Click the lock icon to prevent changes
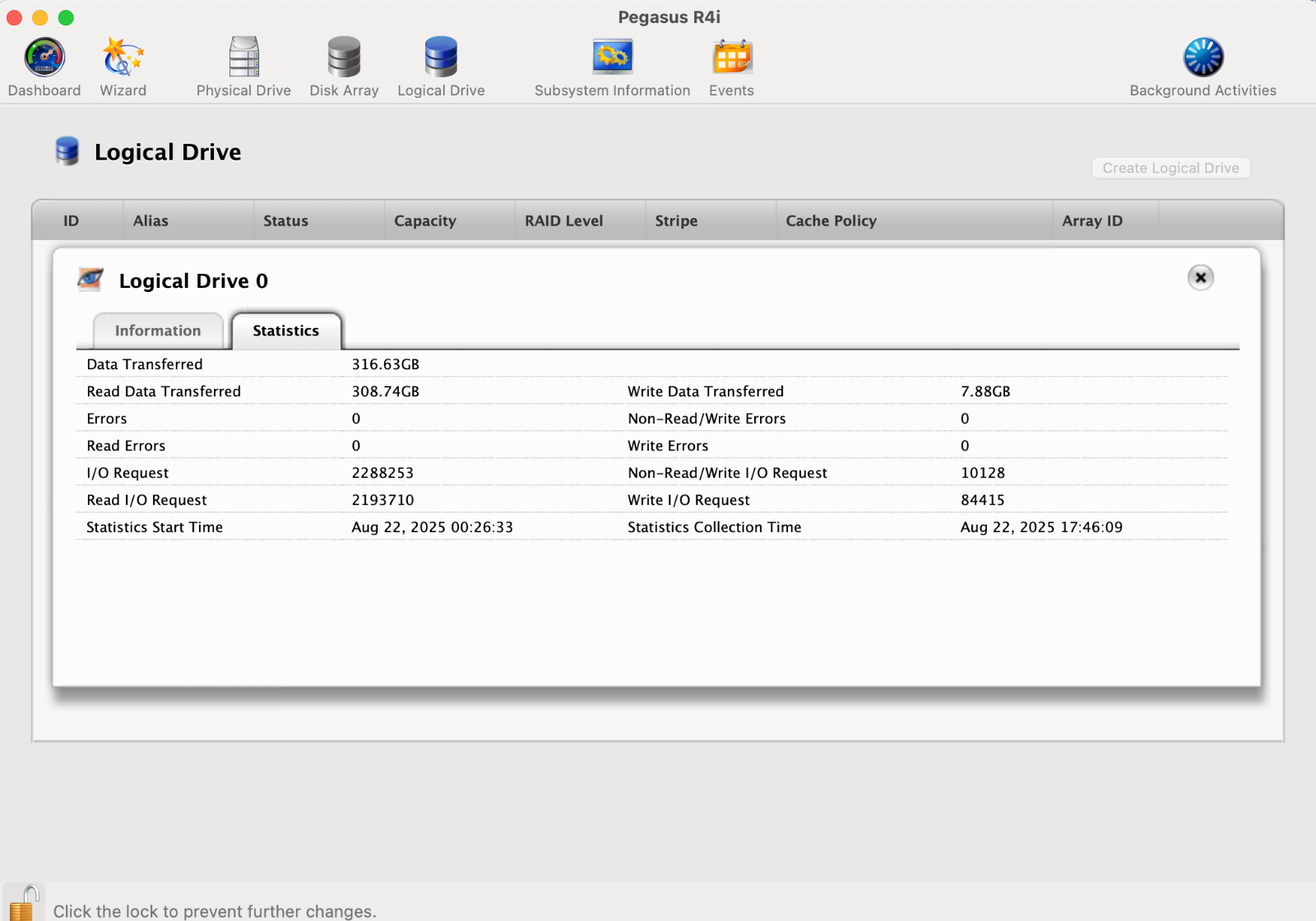 [24, 903]
